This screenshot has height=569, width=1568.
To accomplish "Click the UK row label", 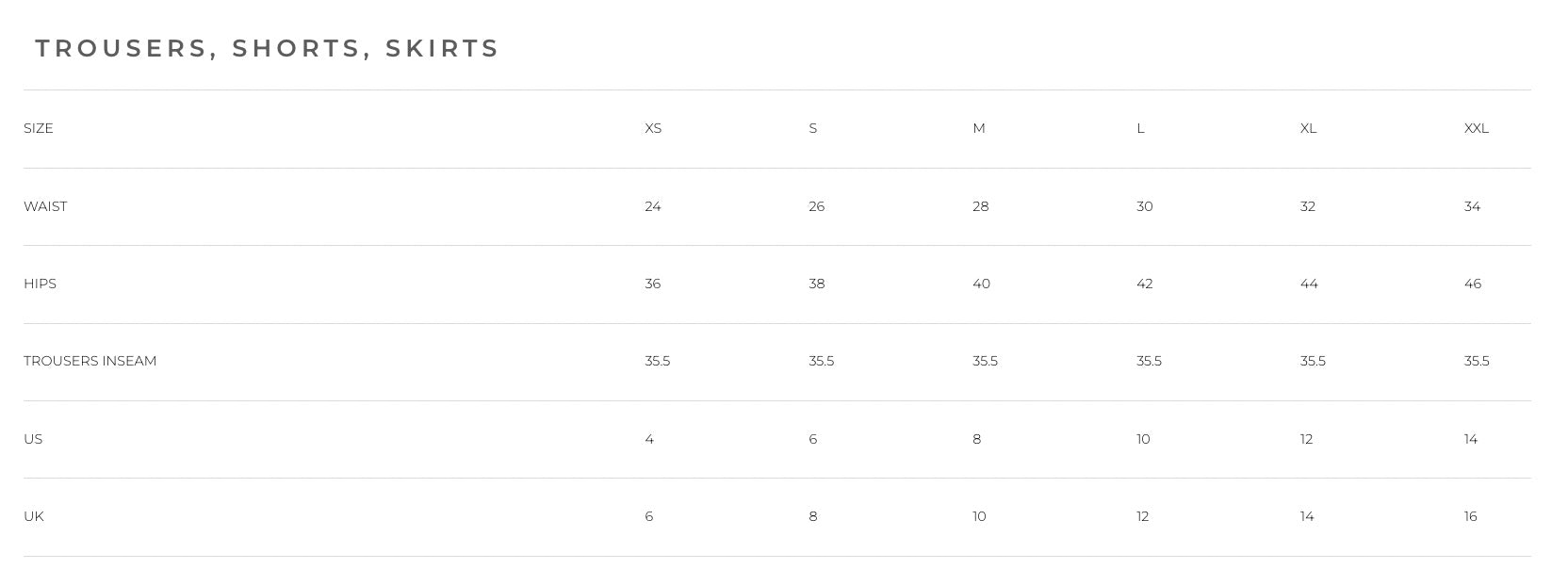I will (34, 516).
